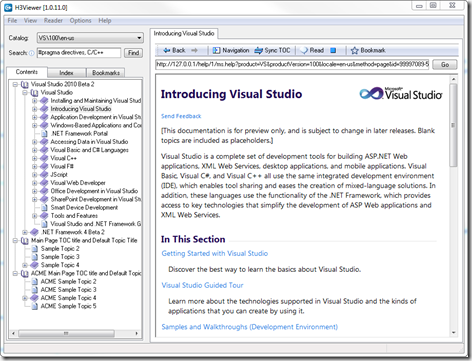472x361 pixels.
Task: Collapse the Visual Studio tree node
Action: [x=25, y=93]
